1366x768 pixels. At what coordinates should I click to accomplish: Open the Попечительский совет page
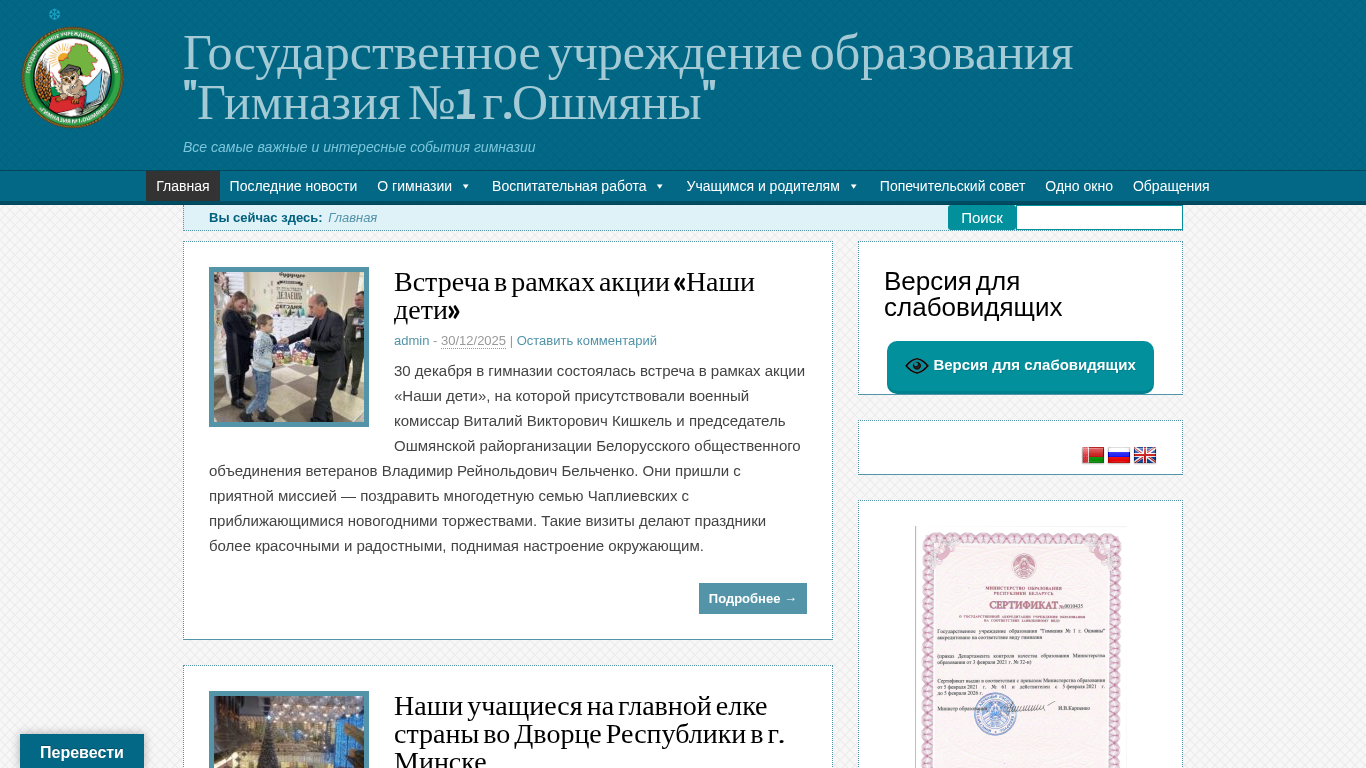(952, 186)
